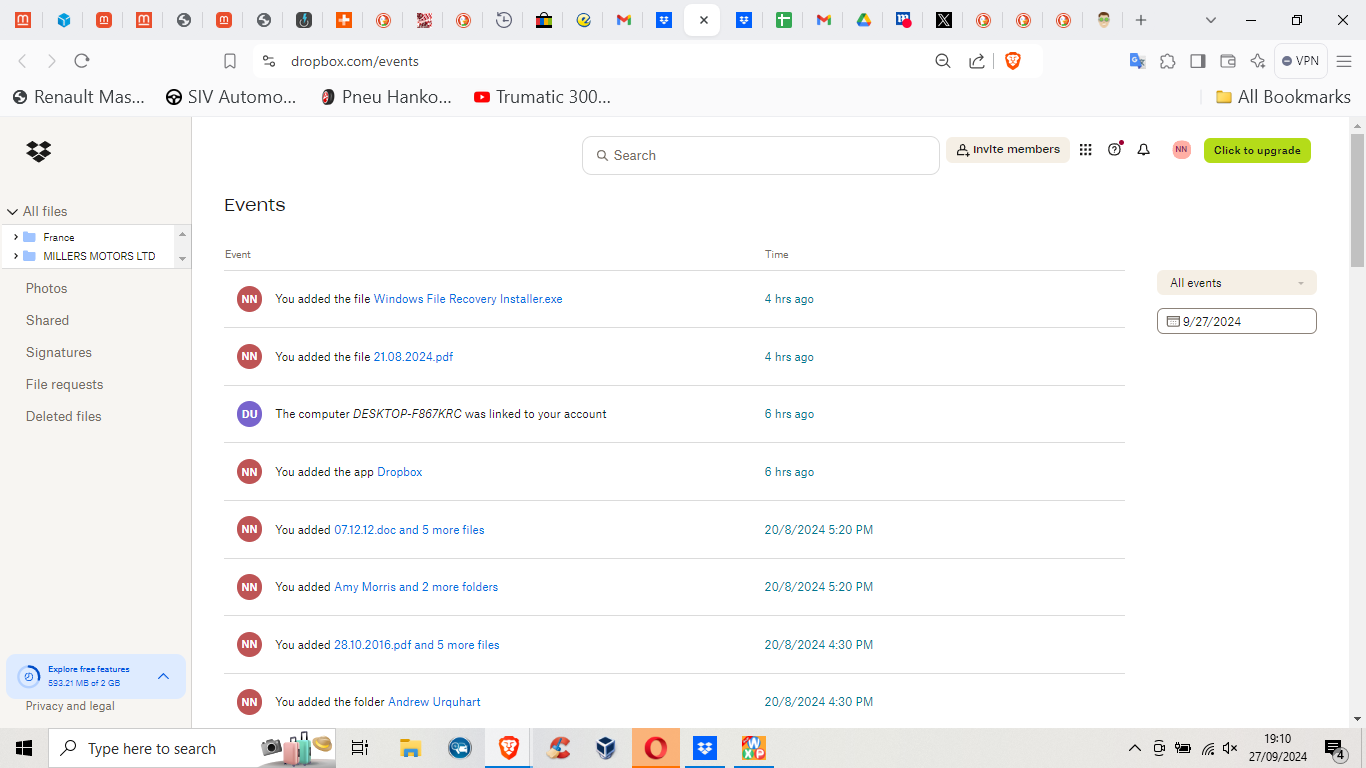Open the apps grid menu
Screen dimensions: 1366x768
(x=1085, y=150)
